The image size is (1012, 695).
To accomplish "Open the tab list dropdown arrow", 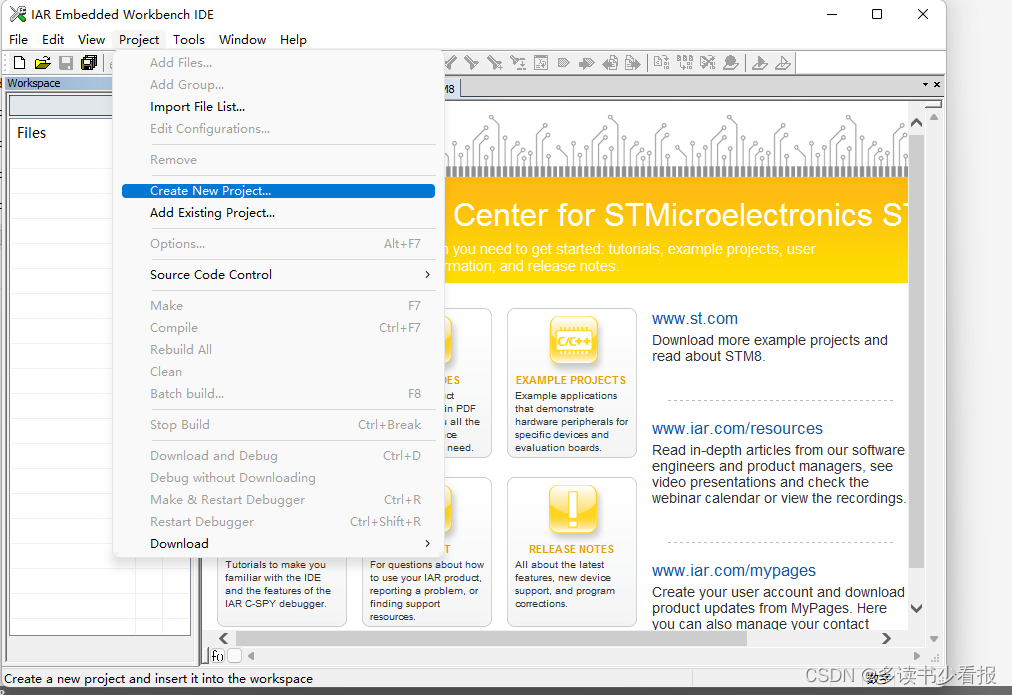I will tap(925, 85).
